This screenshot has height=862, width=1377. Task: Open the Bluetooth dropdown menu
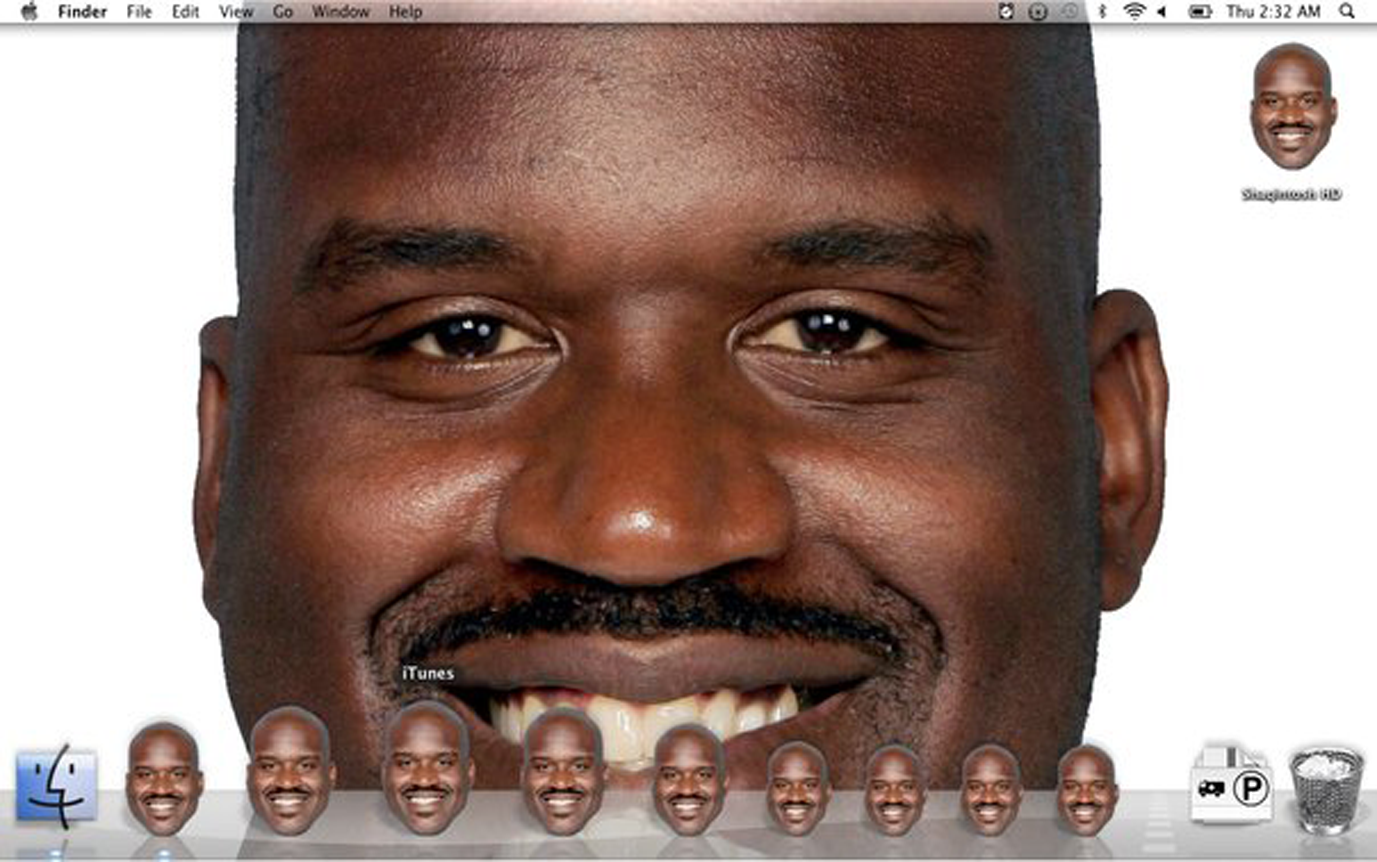[x=1101, y=11]
